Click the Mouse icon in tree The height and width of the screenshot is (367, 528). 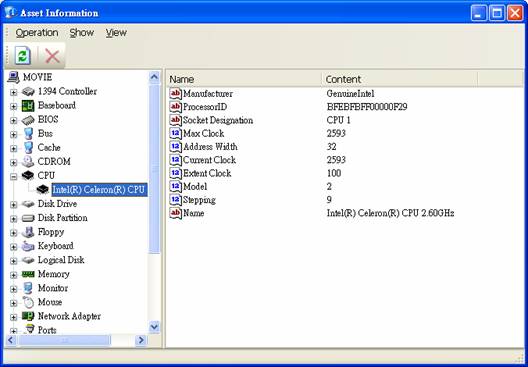[29, 302]
